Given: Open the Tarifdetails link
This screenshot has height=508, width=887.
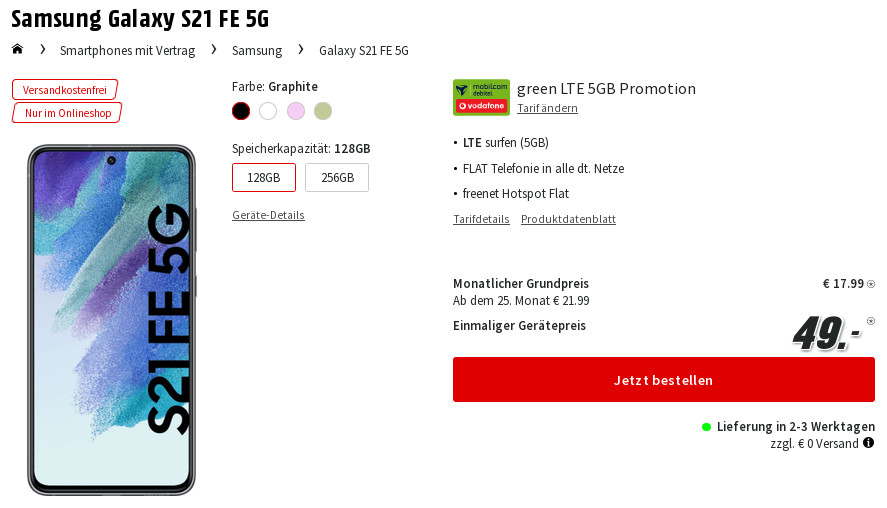Looking at the screenshot, I should 481,219.
